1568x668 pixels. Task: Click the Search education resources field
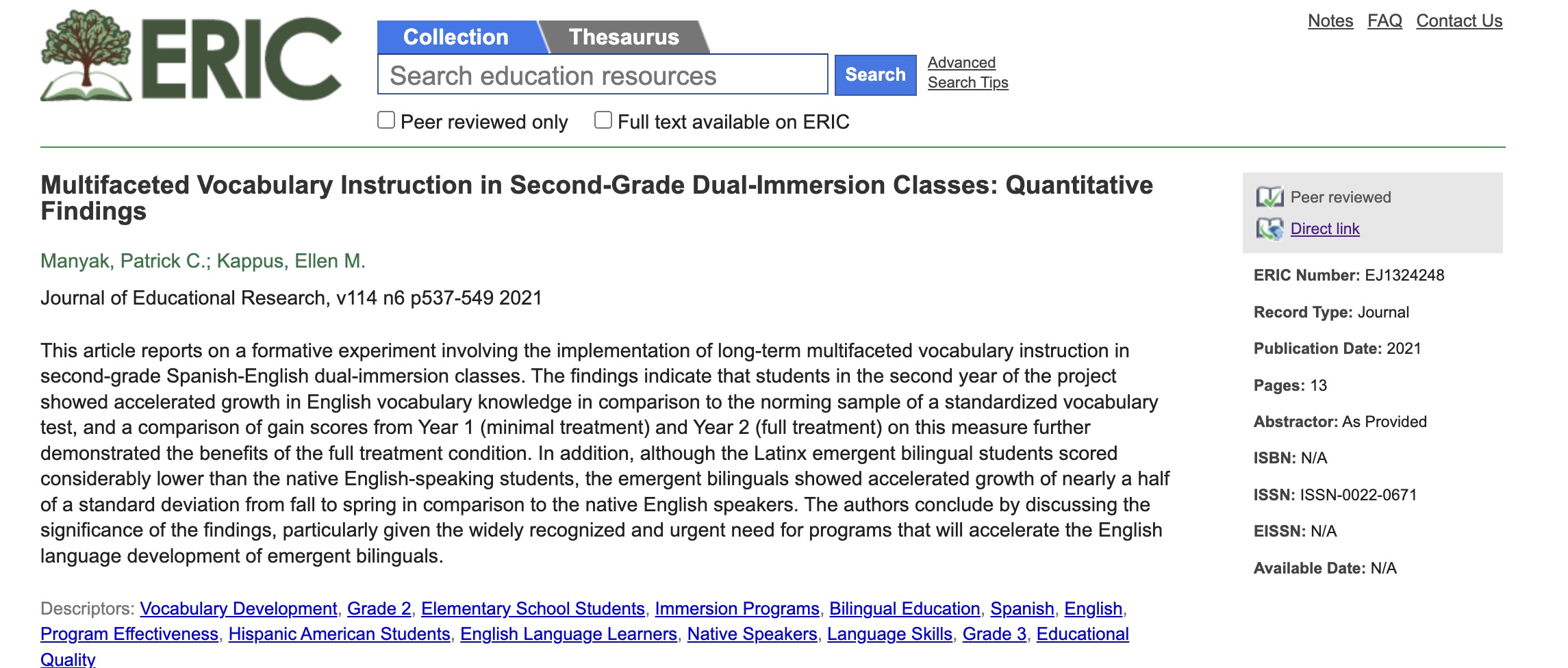603,75
